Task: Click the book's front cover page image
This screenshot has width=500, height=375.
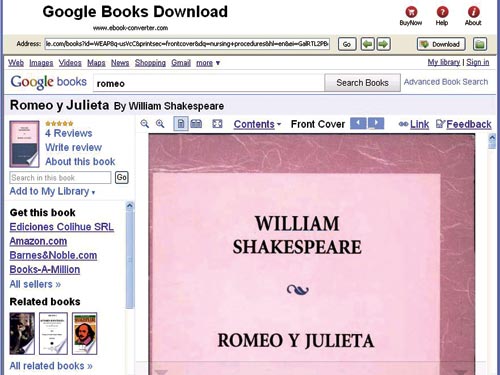Action: point(312,254)
